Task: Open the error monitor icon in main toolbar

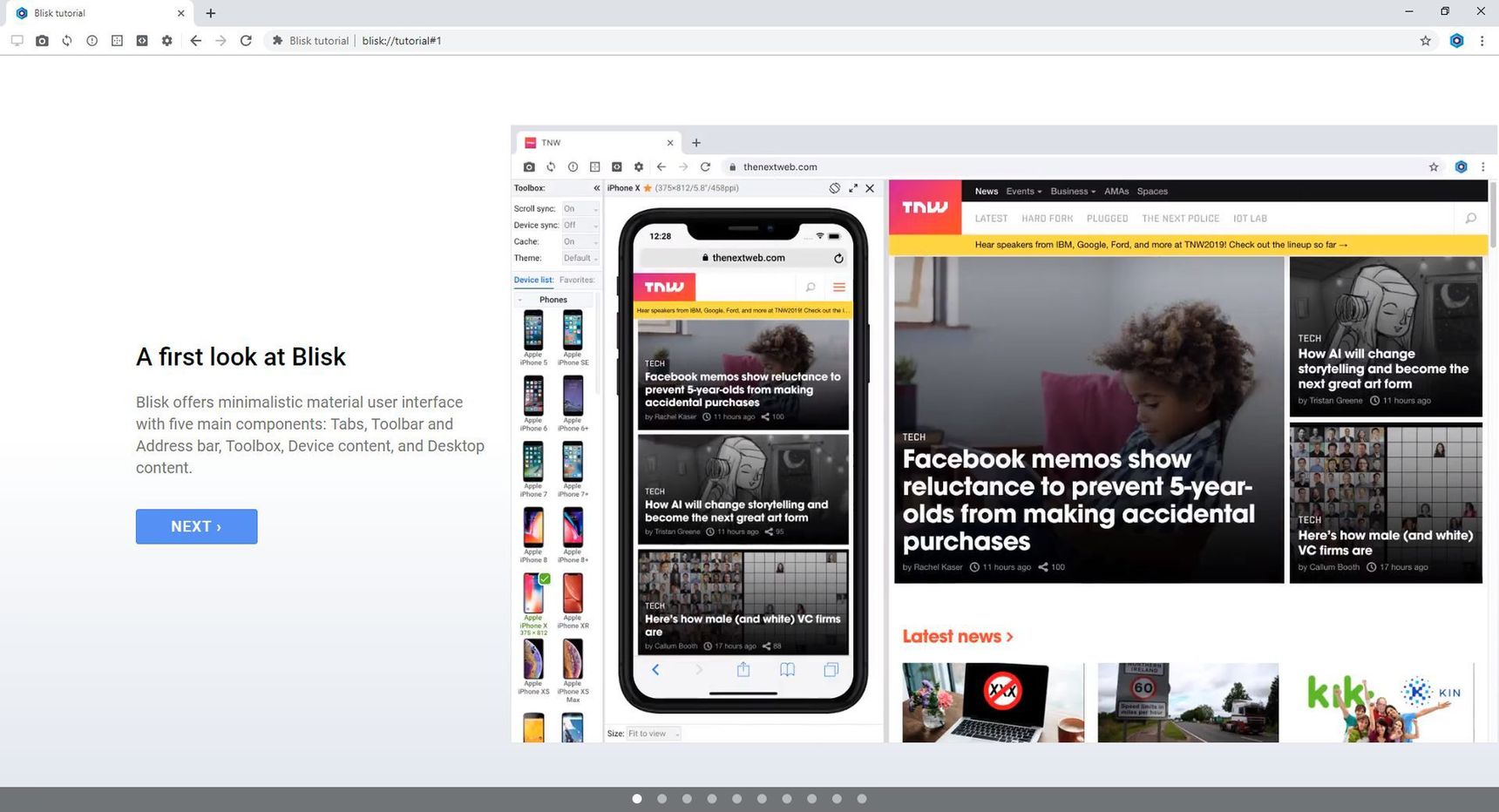Action: [92, 41]
